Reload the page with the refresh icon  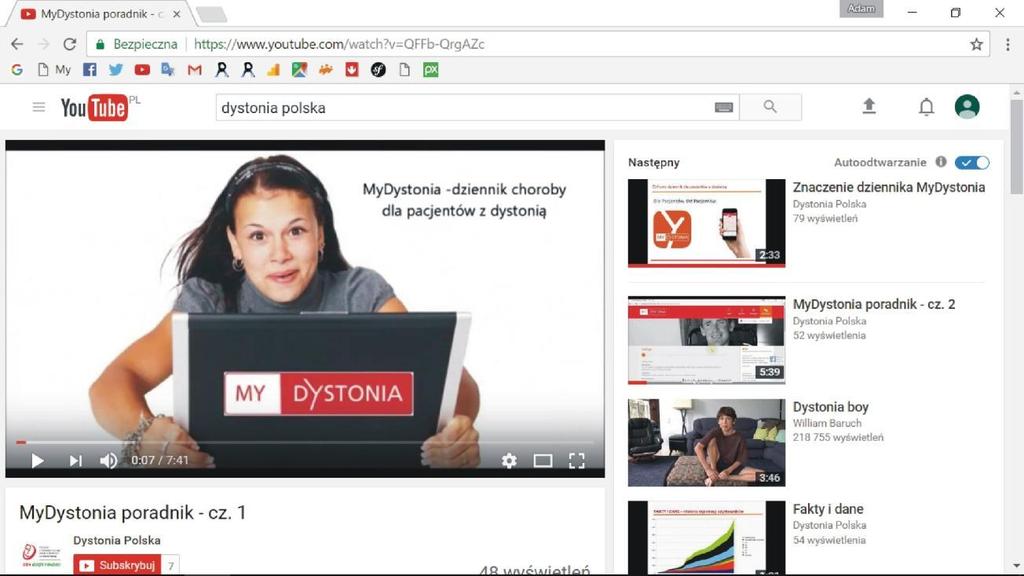pos(70,44)
